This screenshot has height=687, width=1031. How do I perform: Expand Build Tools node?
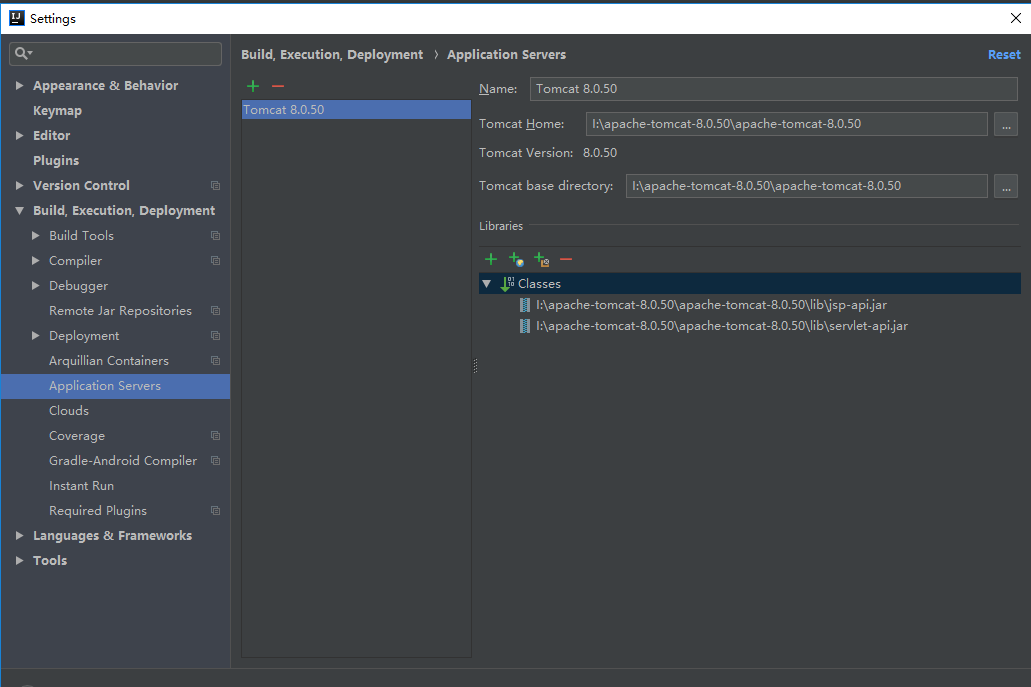(x=36, y=235)
